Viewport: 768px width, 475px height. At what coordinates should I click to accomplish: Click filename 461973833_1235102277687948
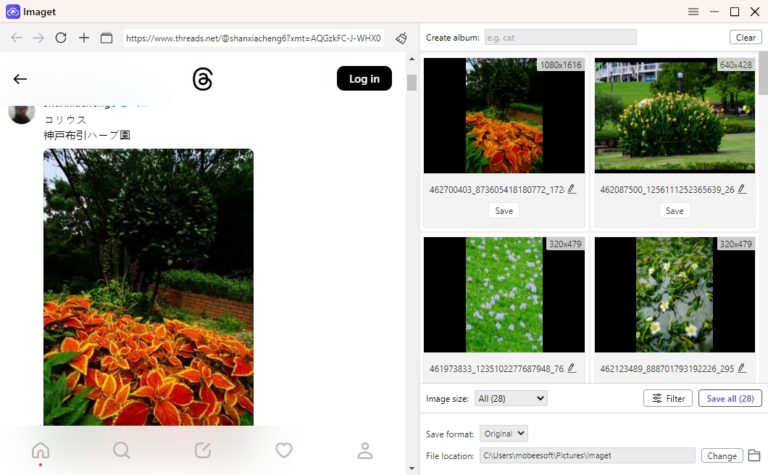[497, 369]
